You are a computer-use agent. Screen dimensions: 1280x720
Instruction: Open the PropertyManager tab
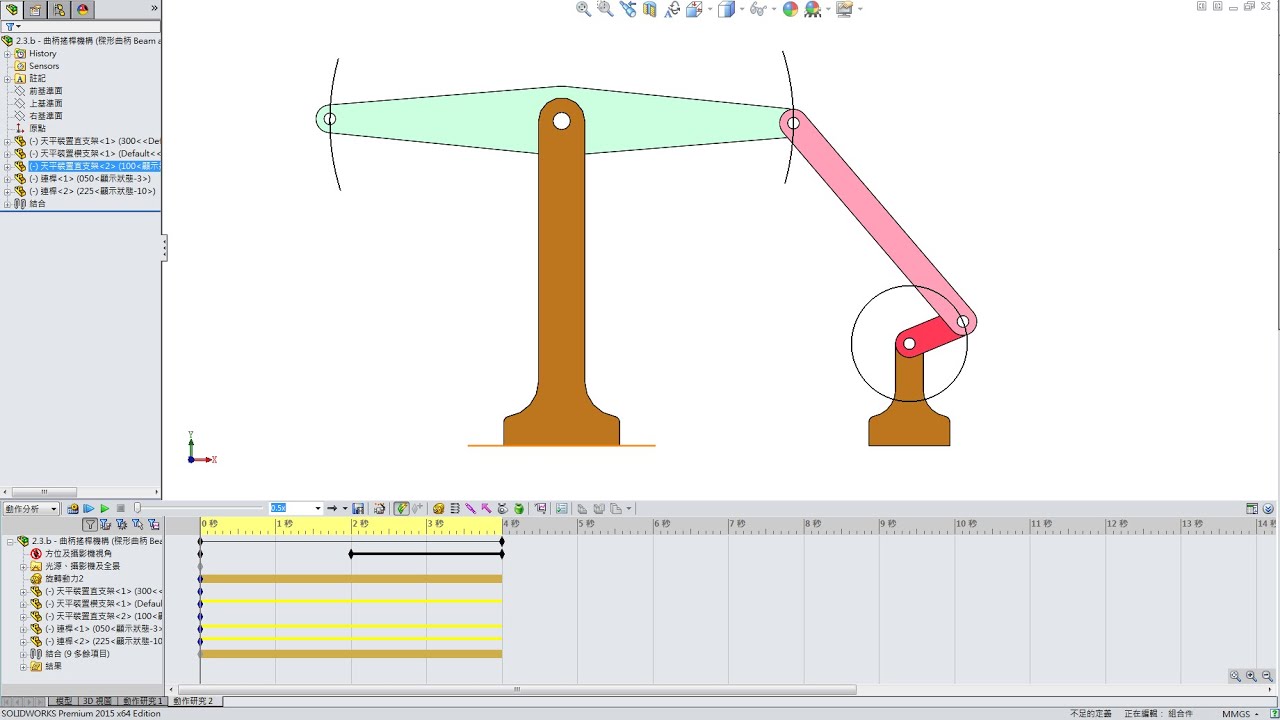[36, 9]
